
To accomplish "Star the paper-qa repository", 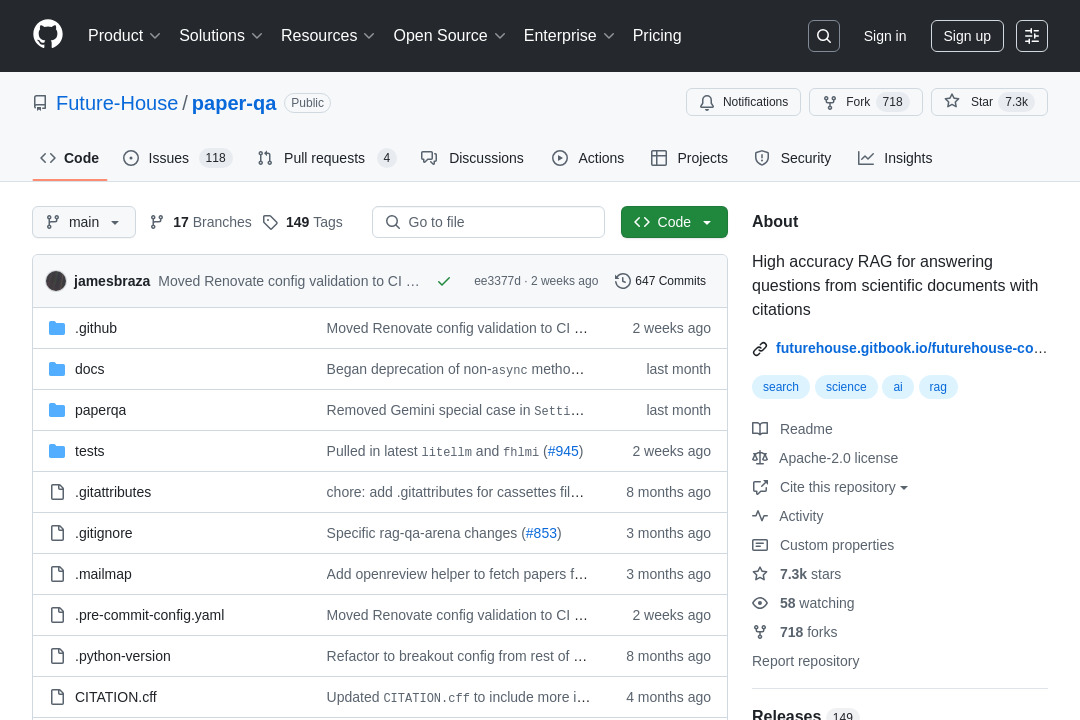I will tap(989, 102).
